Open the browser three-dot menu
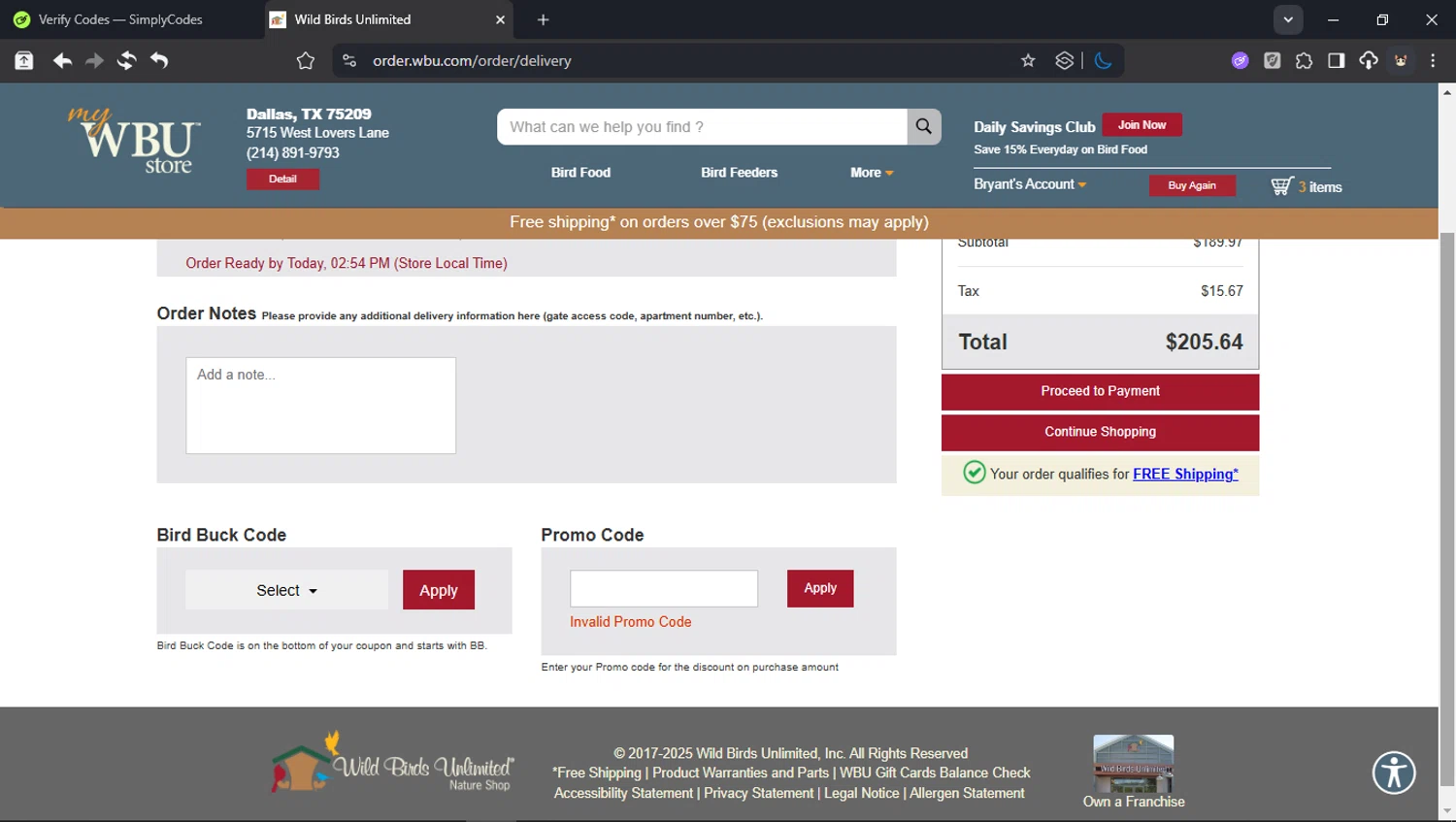The width and height of the screenshot is (1456, 822). coord(1433,60)
